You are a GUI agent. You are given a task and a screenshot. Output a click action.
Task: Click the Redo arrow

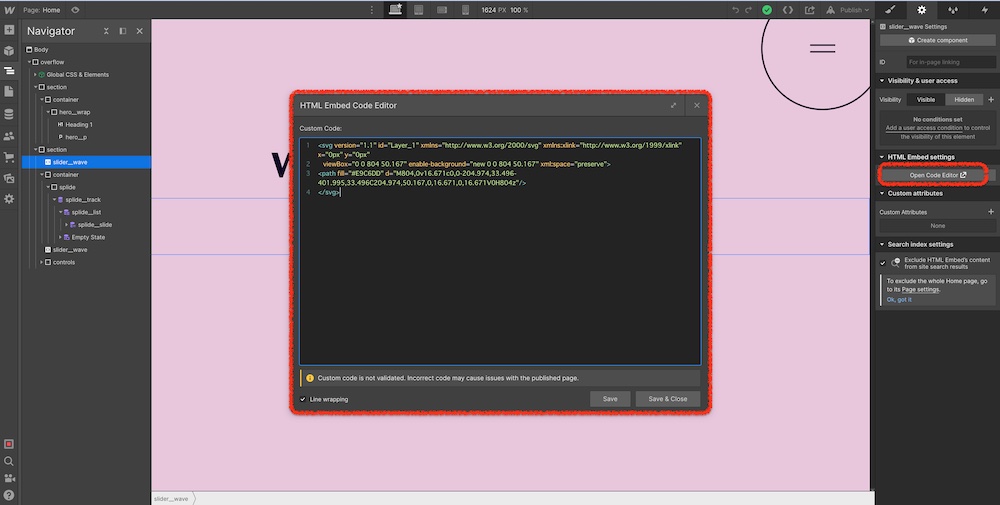pyautogui.click(x=749, y=10)
